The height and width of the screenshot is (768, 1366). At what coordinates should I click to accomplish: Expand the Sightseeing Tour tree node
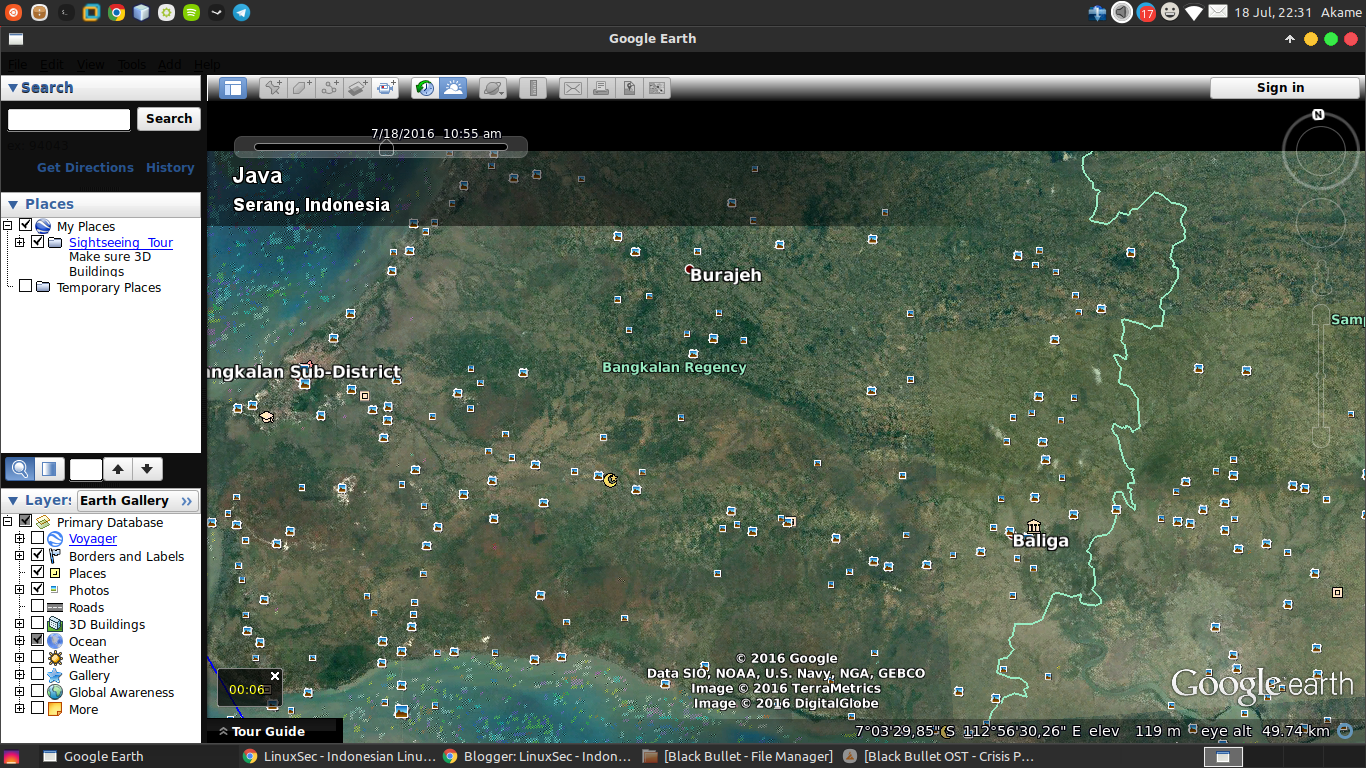coord(20,242)
